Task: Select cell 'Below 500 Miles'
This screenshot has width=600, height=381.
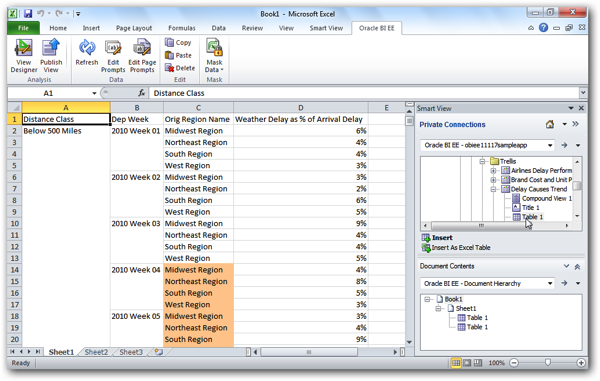Action: (66, 131)
